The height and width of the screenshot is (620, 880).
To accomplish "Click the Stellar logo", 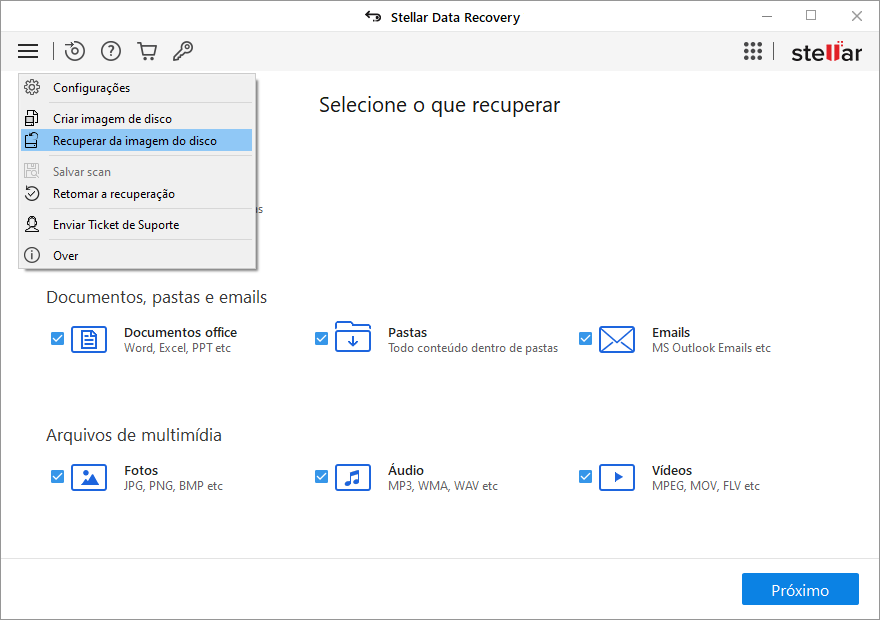I will point(826,52).
